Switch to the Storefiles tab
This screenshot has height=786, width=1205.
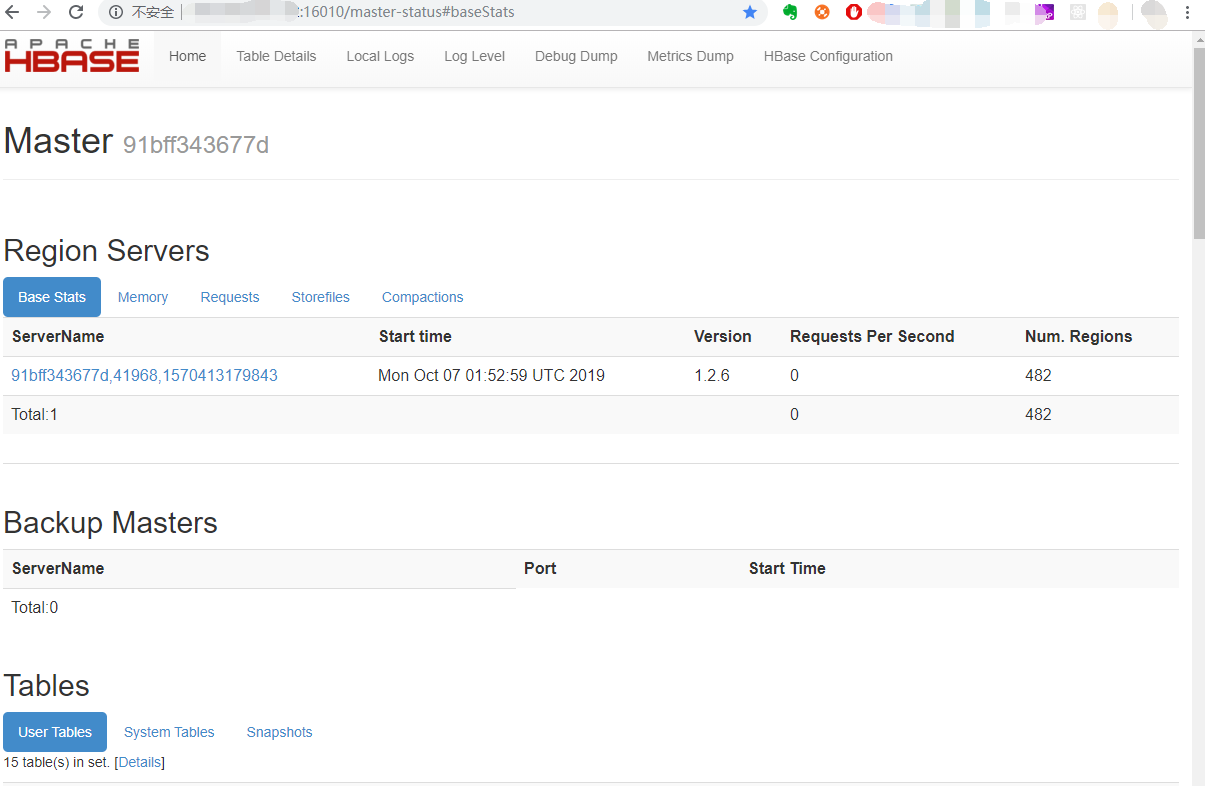click(321, 297)
